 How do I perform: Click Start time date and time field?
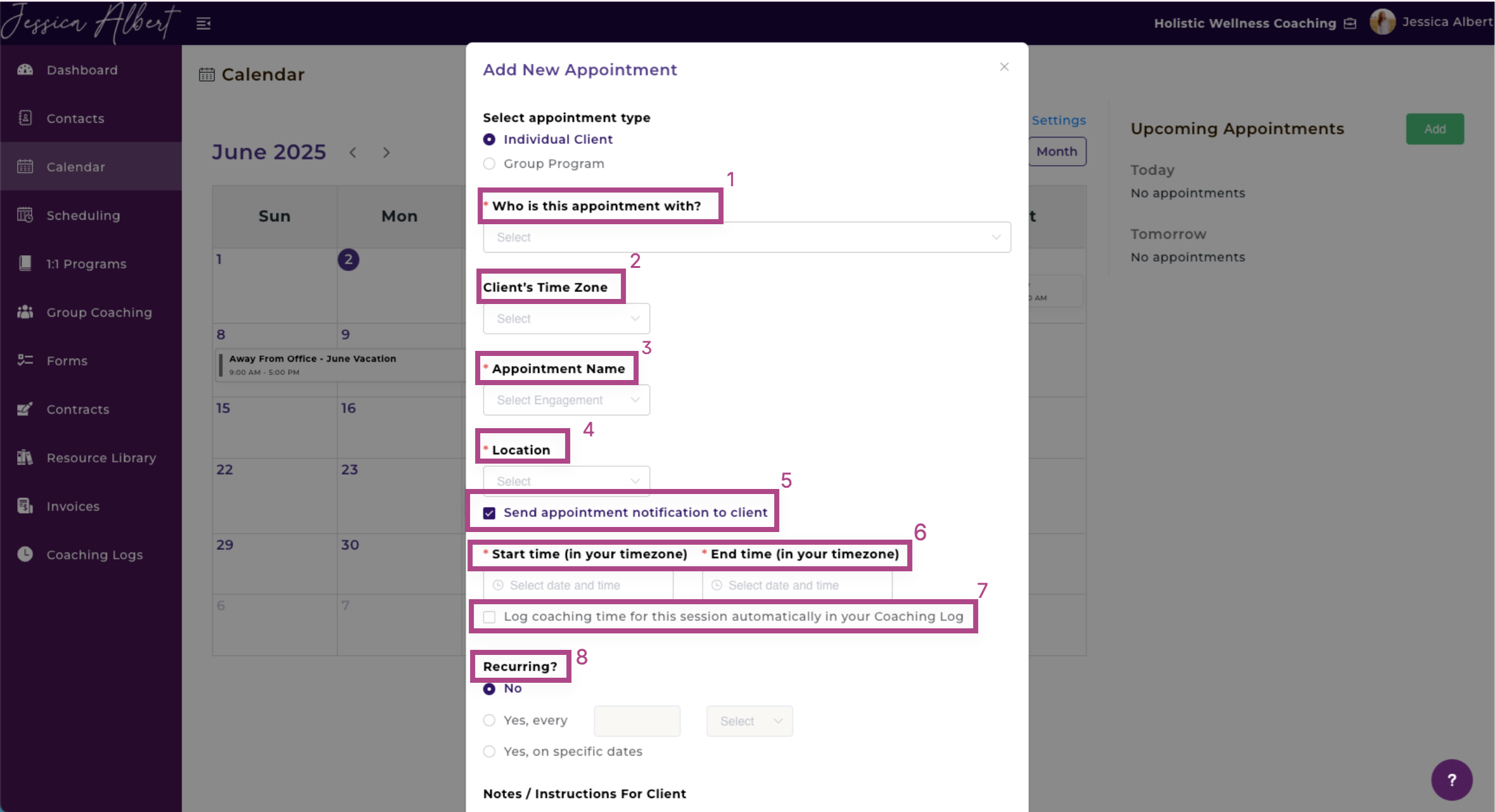click(578, 585)
